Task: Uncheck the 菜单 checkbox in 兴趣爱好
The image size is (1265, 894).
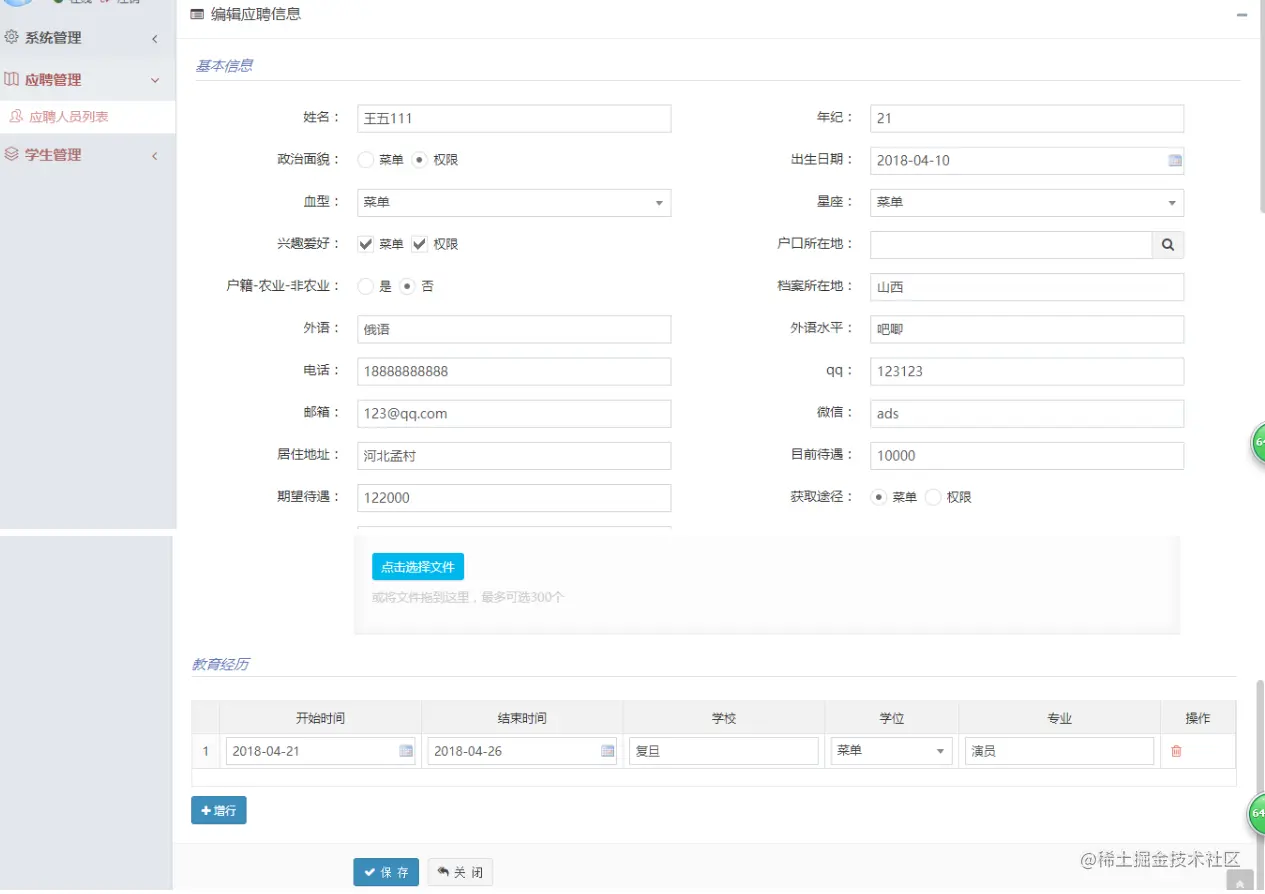Action: (x=366, y=244)
